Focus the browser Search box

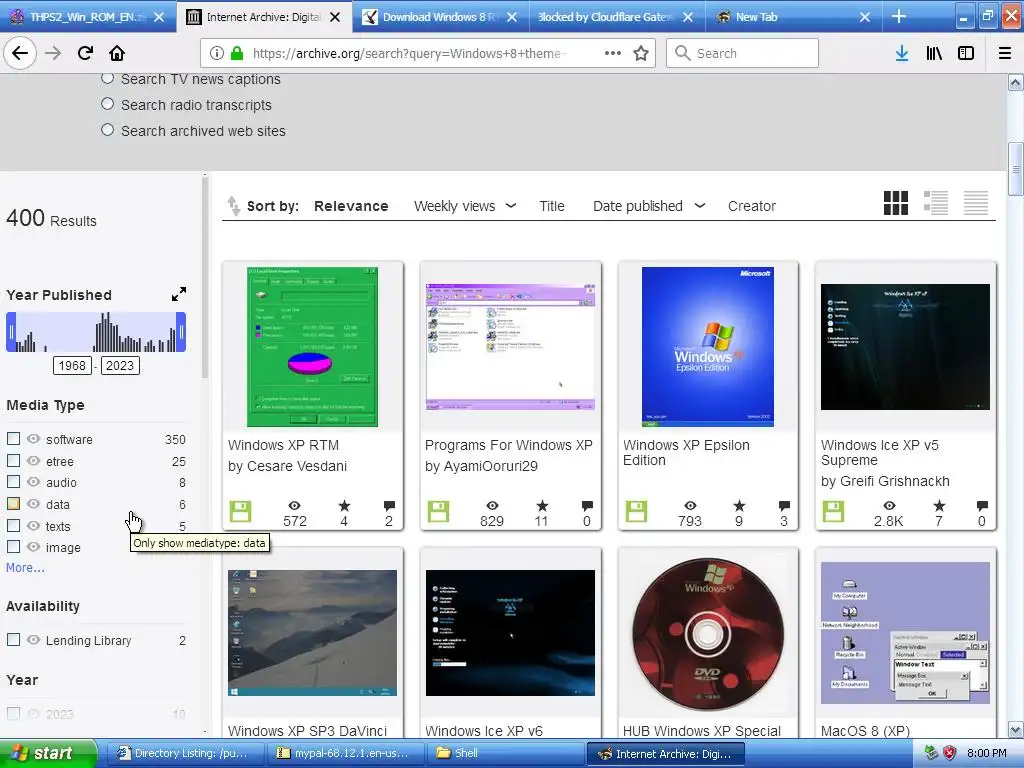742,53
